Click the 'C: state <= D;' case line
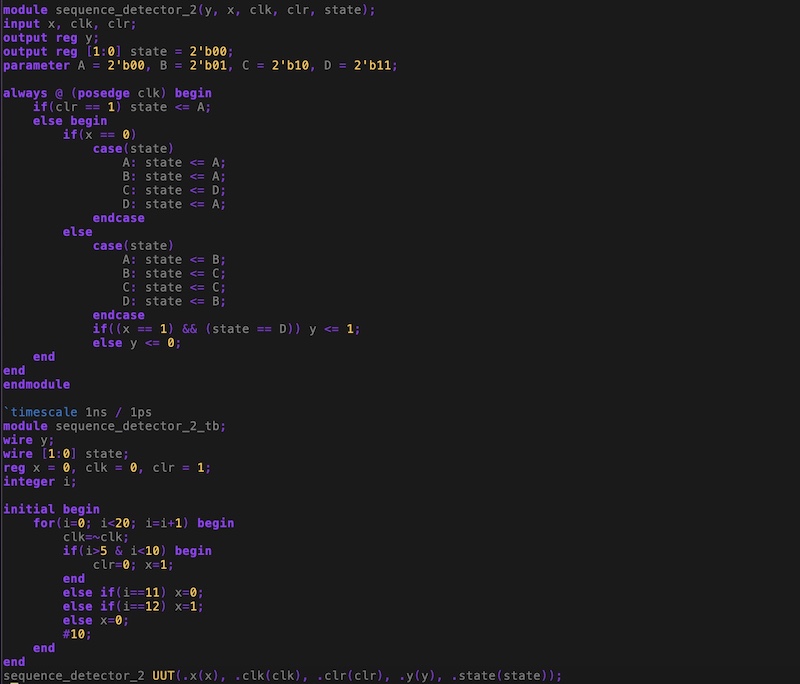This screenshot has height=684, width=800. (174, 190)
